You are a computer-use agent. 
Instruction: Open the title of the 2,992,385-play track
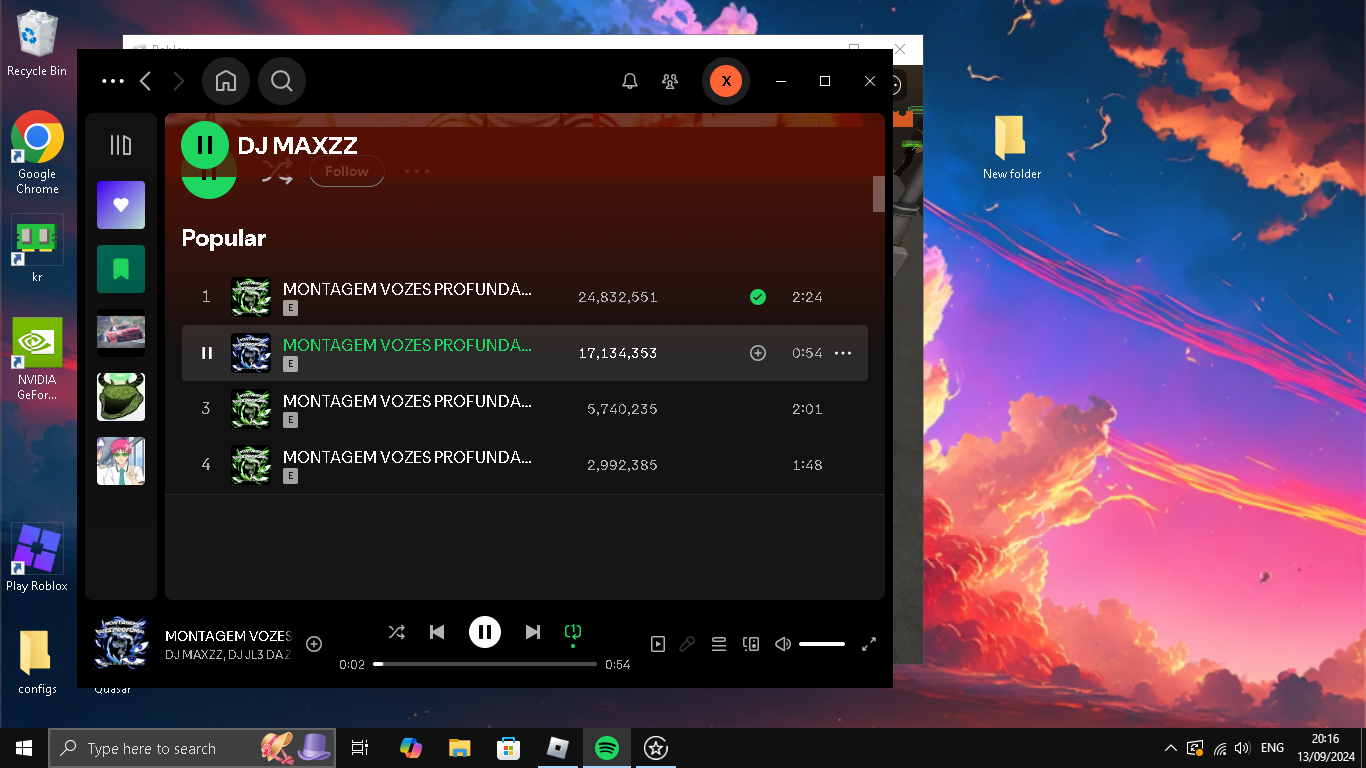(407, 457)
